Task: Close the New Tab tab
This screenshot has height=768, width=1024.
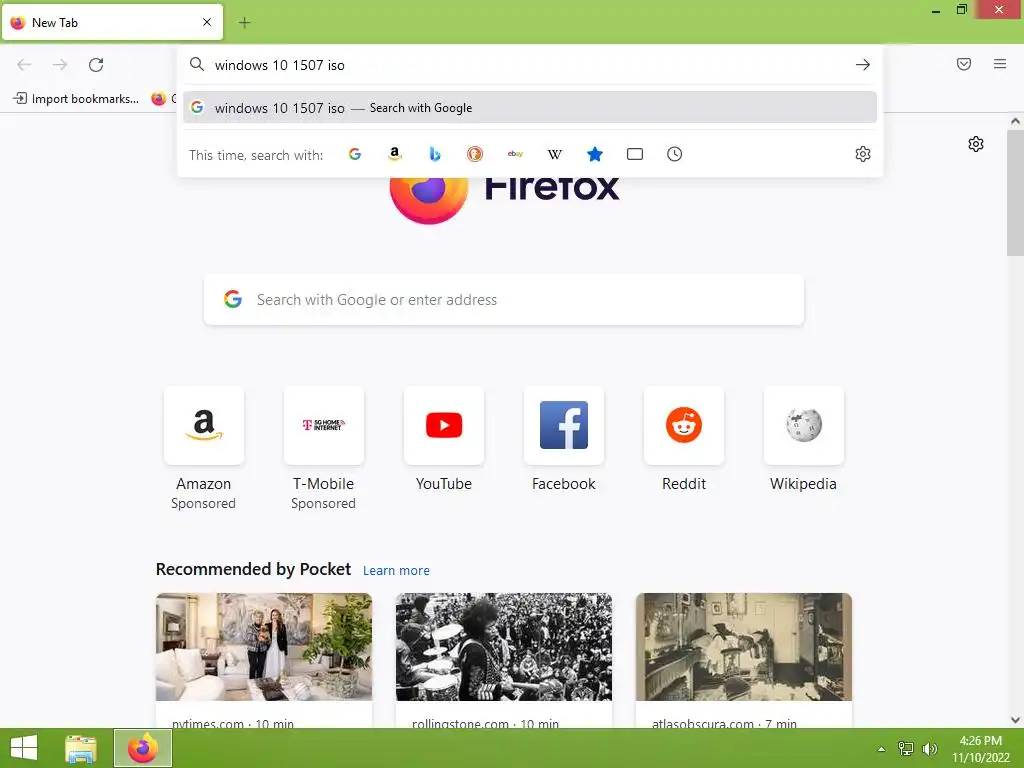Action: coord(207,22)
